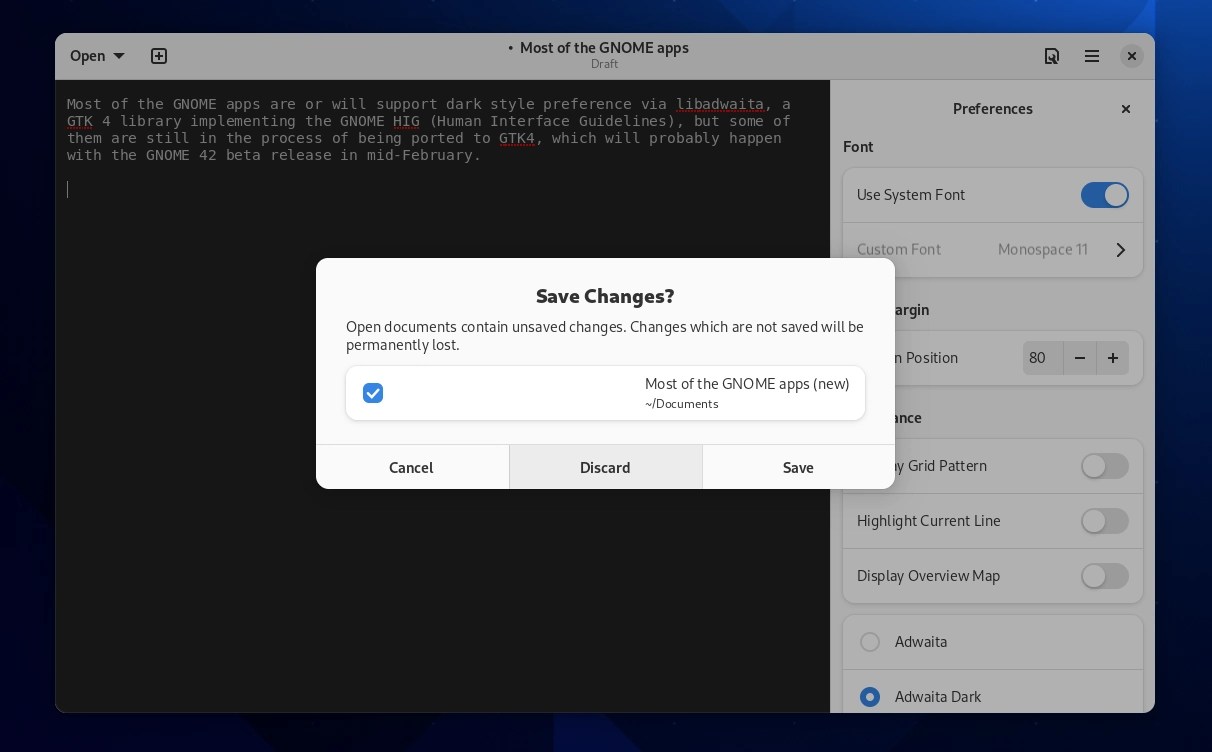Open Custom Font chooser arrow
The image size is (1212, 752).
(x=1120, y=250)
